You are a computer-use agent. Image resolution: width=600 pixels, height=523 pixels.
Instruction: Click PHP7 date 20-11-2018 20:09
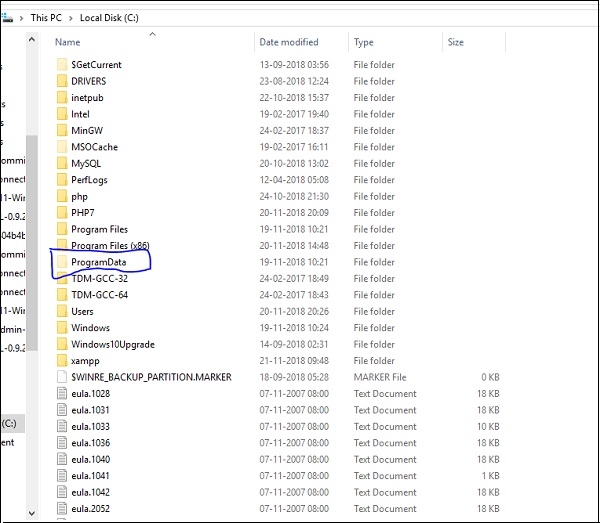294,212
